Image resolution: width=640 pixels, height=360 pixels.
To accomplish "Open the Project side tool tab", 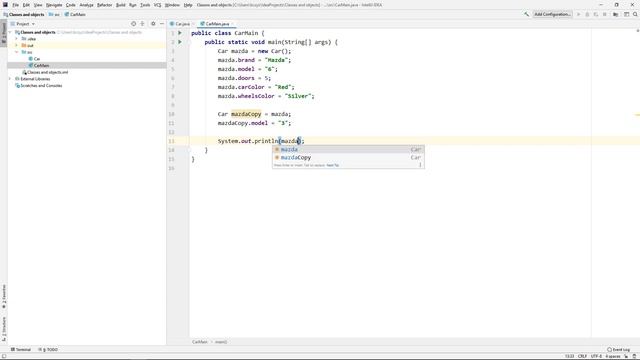I will 4,33.
